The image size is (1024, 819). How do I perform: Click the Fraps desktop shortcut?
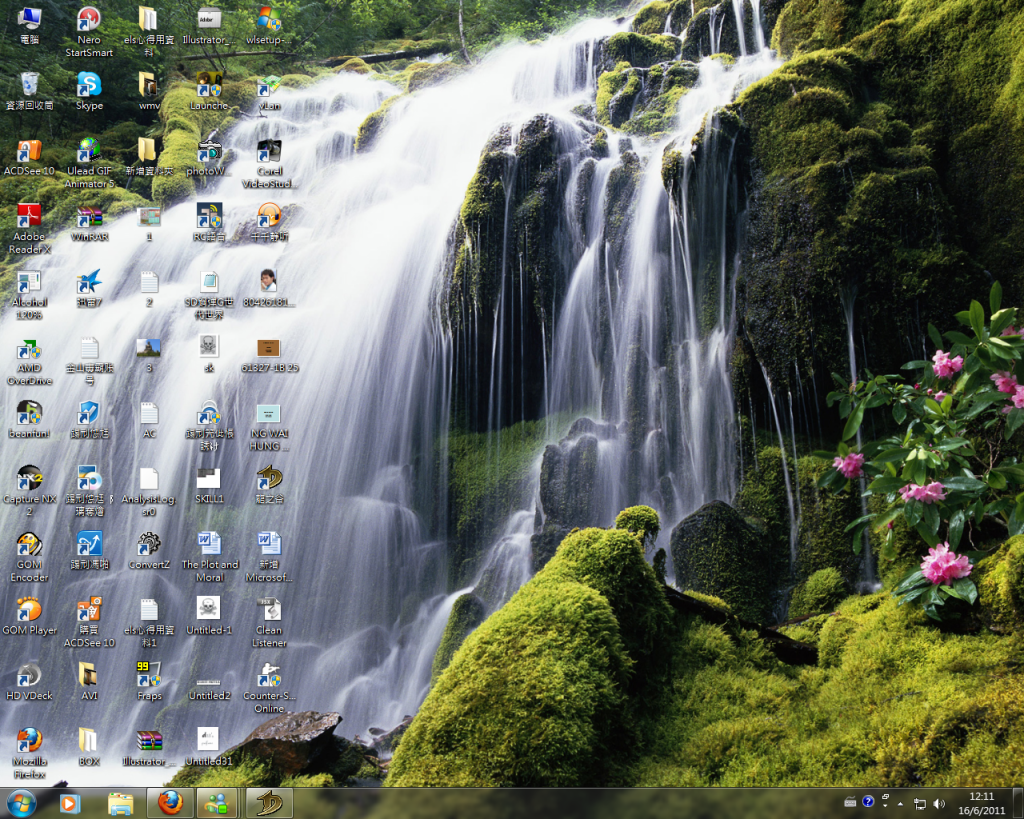(149, 676)
